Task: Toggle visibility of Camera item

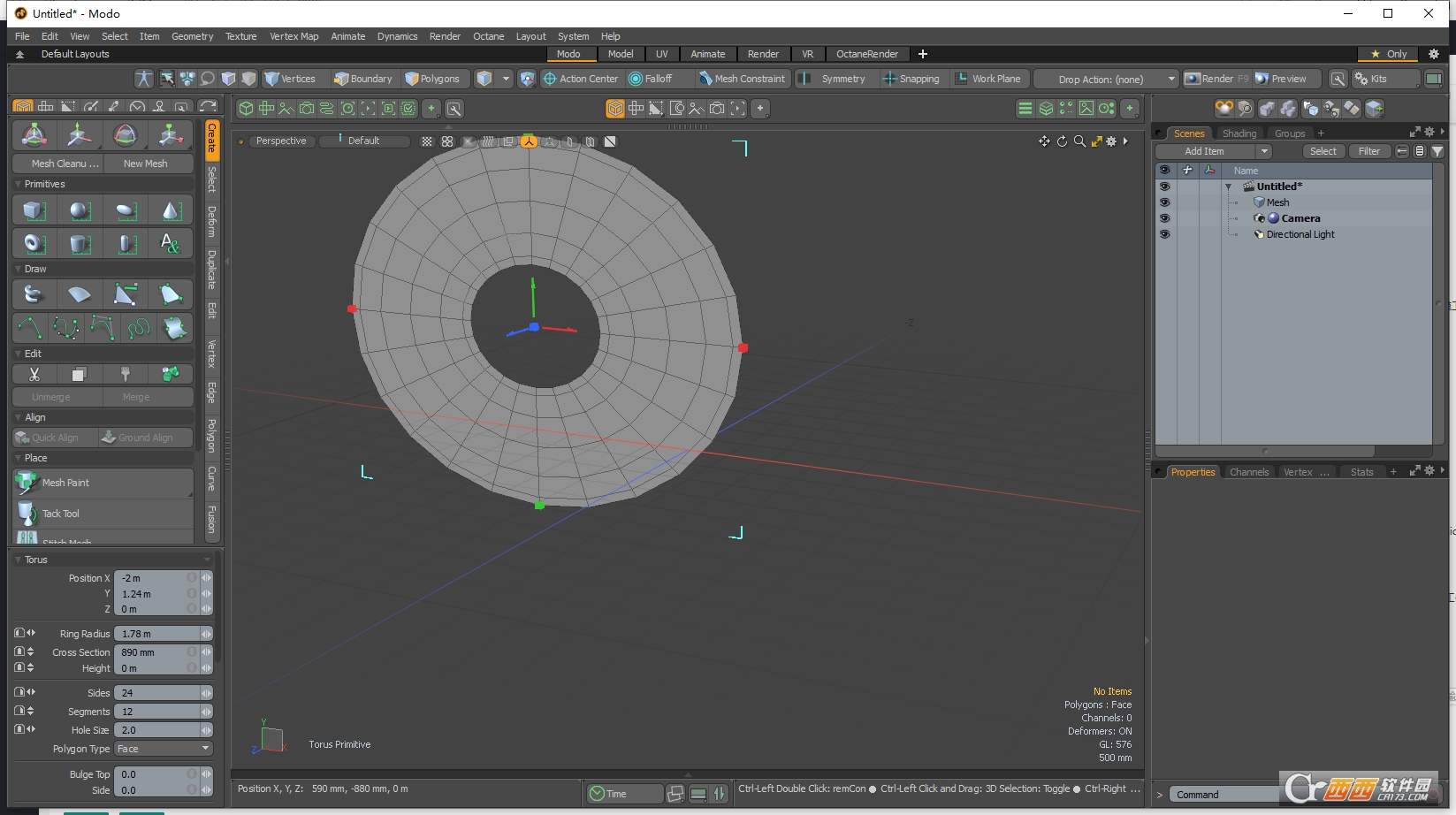Action: pos(1164,218)
